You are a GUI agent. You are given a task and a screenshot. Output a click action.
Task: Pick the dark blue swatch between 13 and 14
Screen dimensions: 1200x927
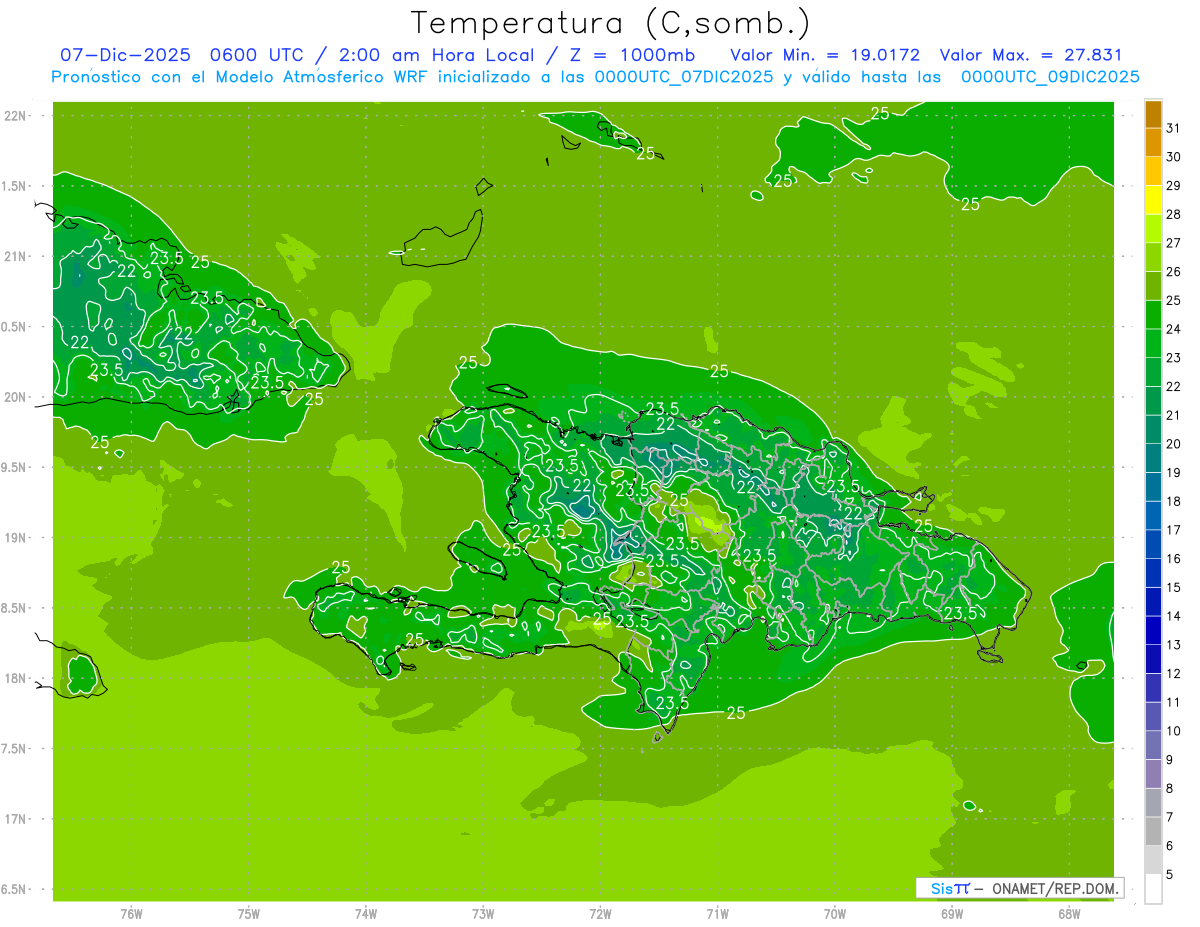coord(1153,630)
